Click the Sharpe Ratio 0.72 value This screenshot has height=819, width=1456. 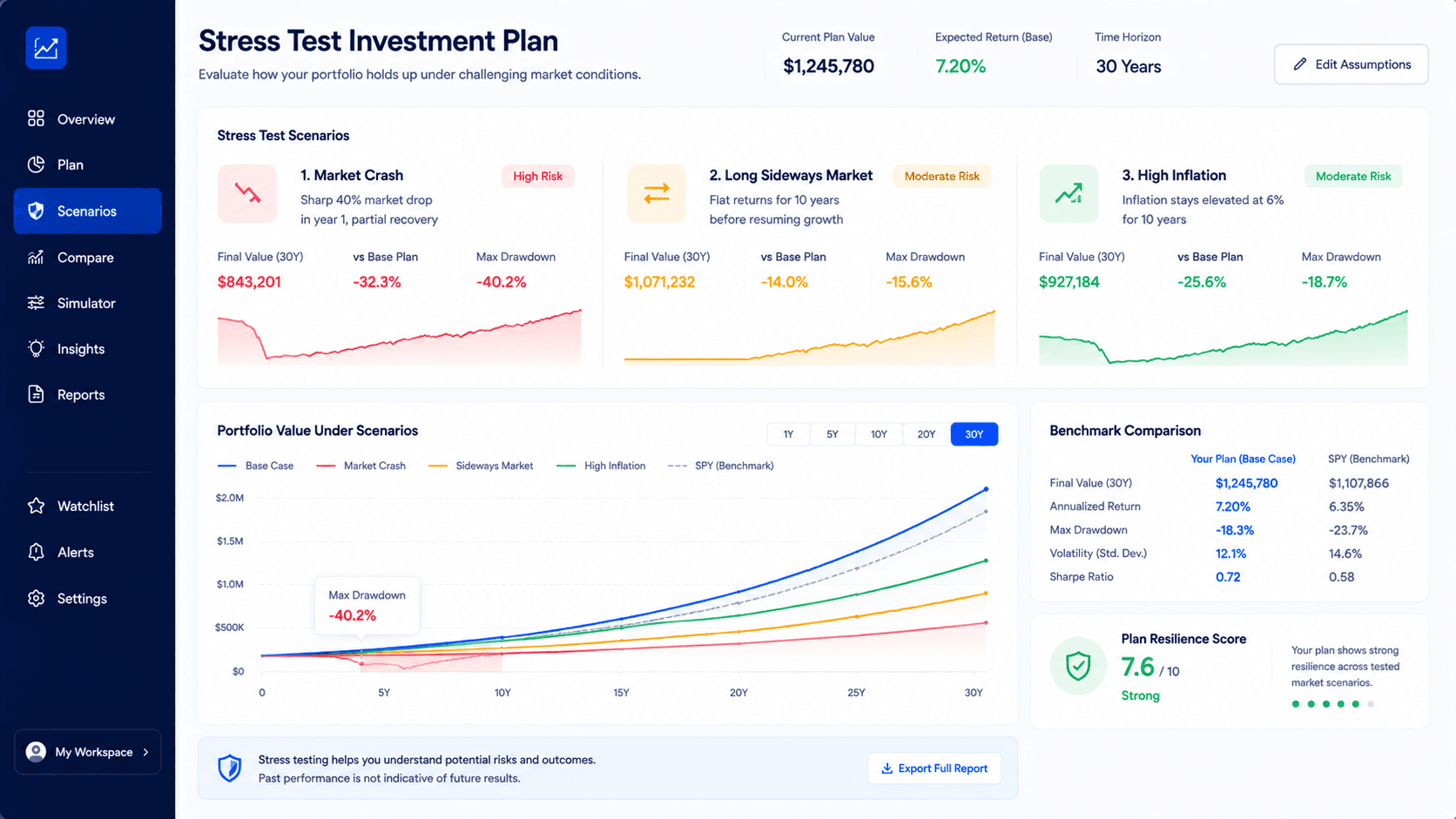[x=1228, y=577]
